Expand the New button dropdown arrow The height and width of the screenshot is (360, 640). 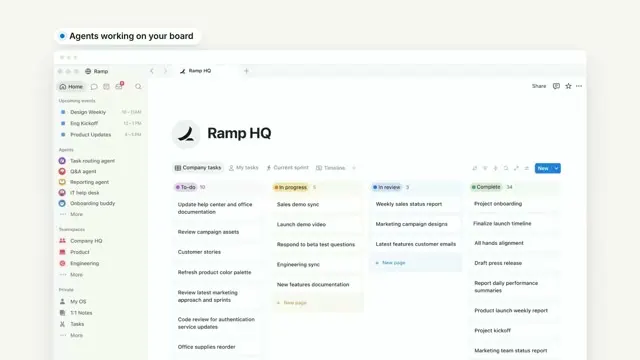coord(556,168)
